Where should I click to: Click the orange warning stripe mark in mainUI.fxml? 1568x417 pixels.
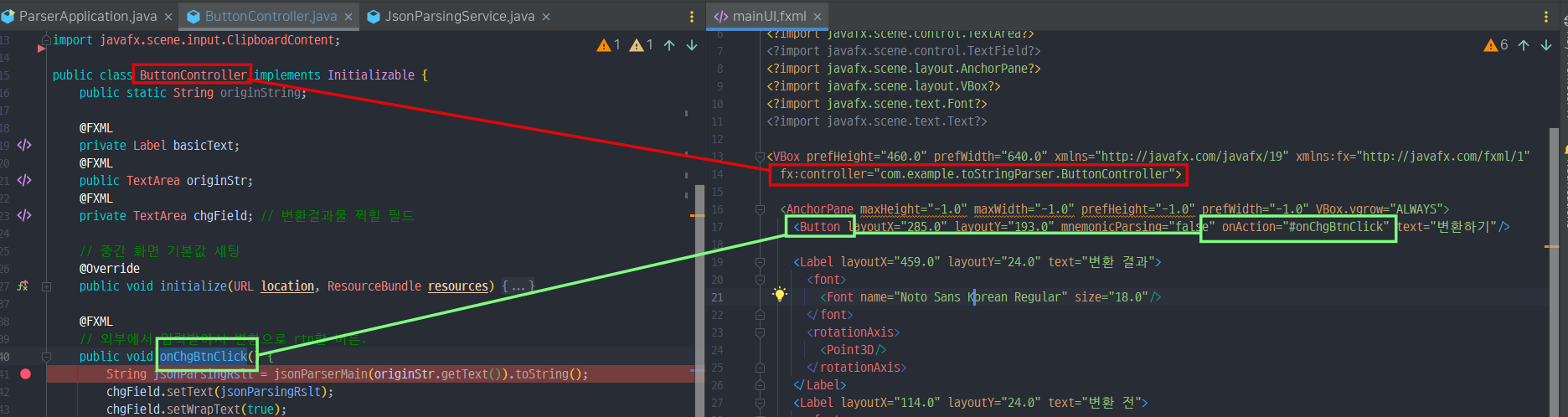pyautogui.click(x=1552, y=247)
